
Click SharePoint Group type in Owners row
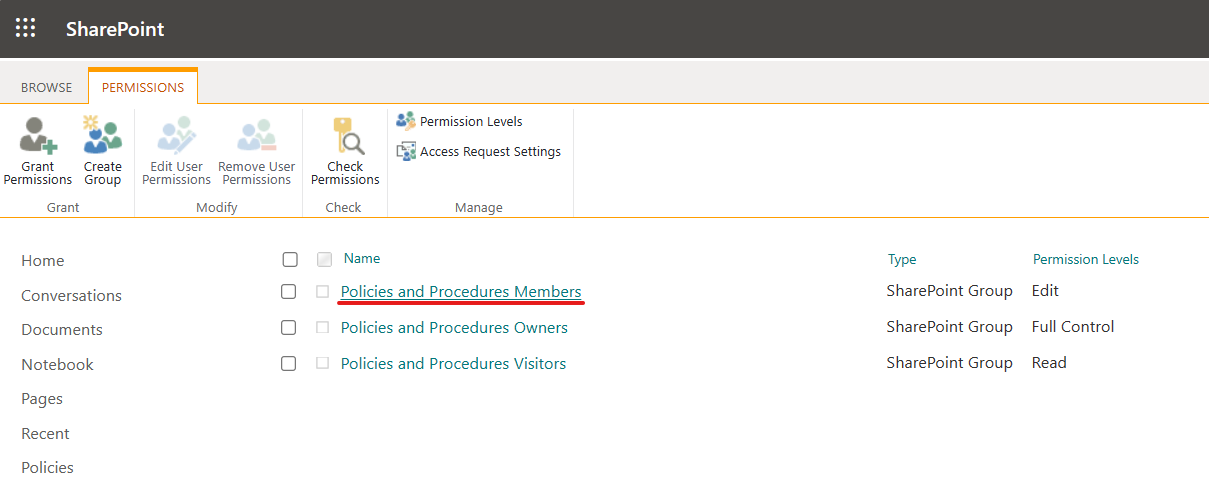950,327
